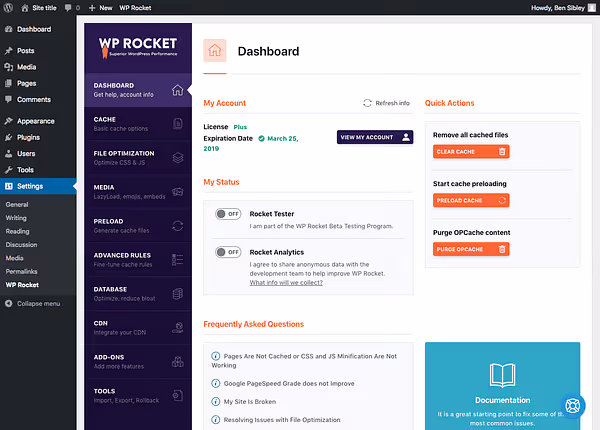Open FAQ Google PageSpeed Grade does not Improve
The width and height of the screenshot is (600, 430).
coord(283,383)
